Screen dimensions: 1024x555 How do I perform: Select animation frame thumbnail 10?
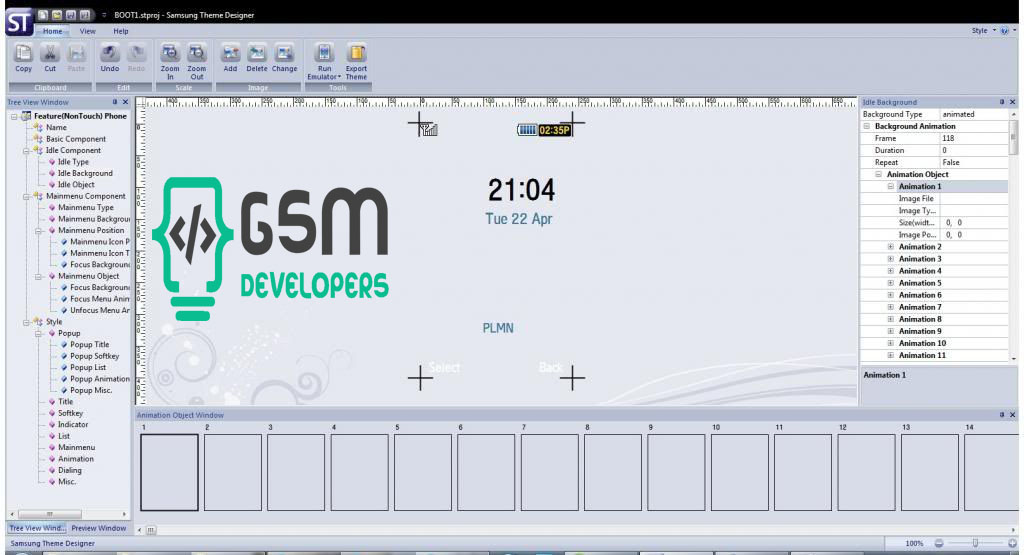tap(739, 472)
